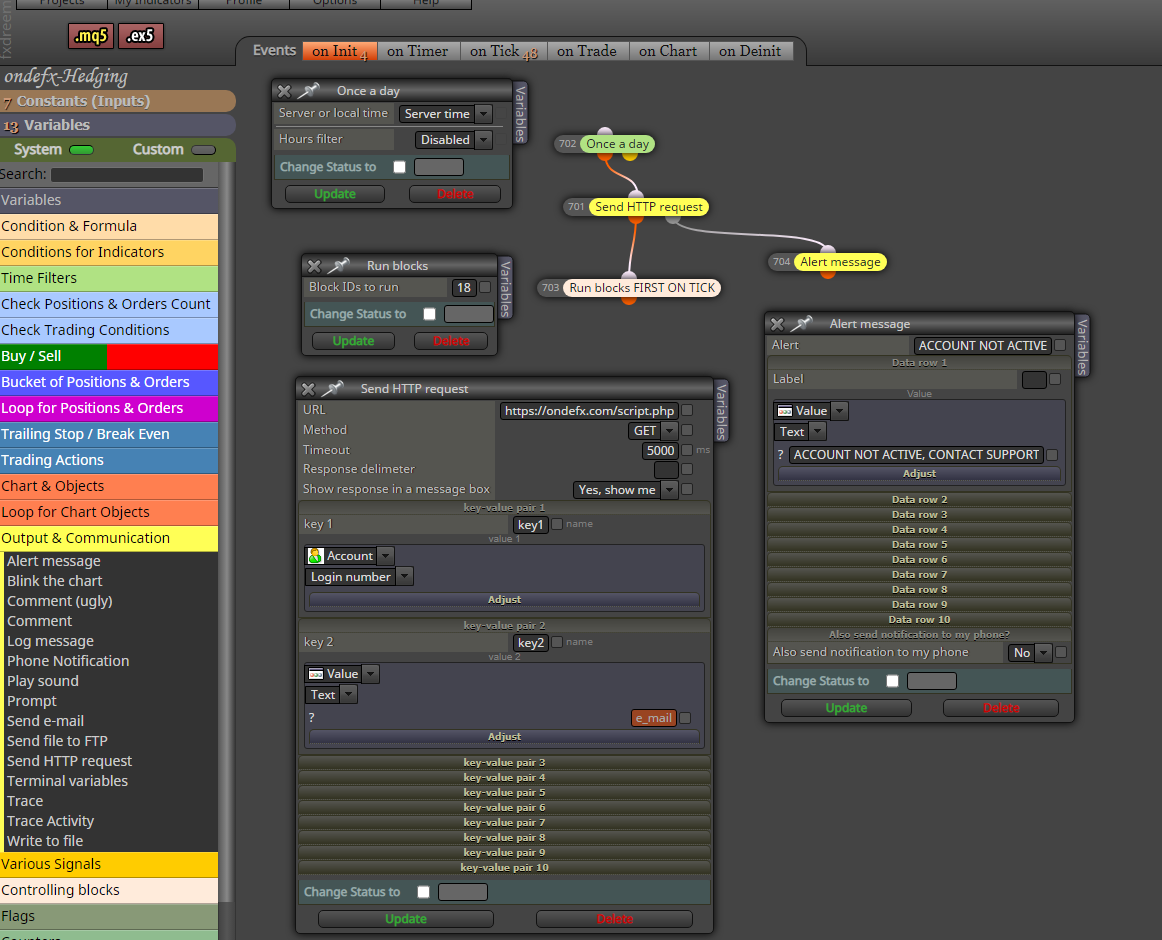Select the Alert message node in graph
This screenshot has height=940, width=1162.
840,262
